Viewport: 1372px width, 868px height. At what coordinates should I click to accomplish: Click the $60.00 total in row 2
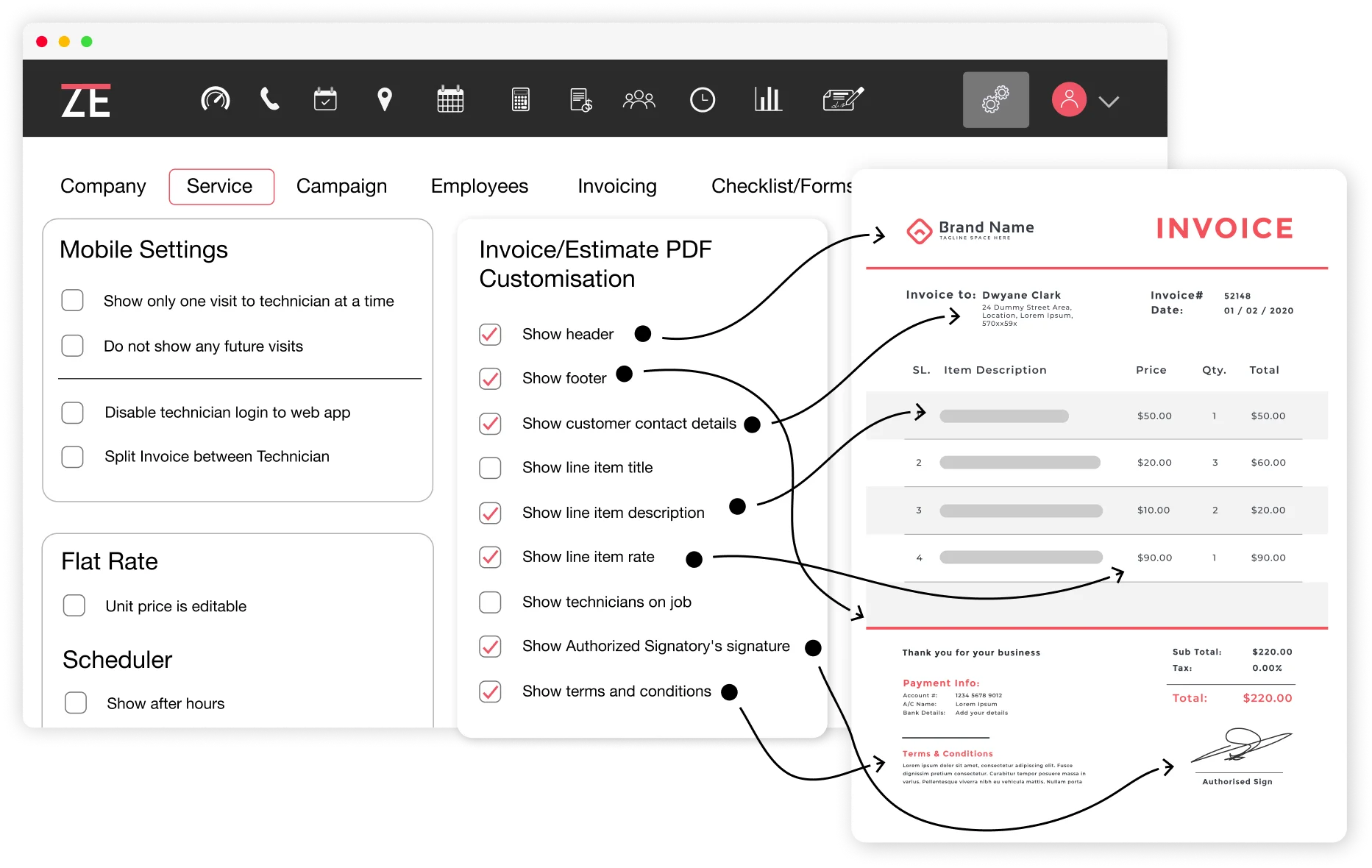pos(1268,463)
